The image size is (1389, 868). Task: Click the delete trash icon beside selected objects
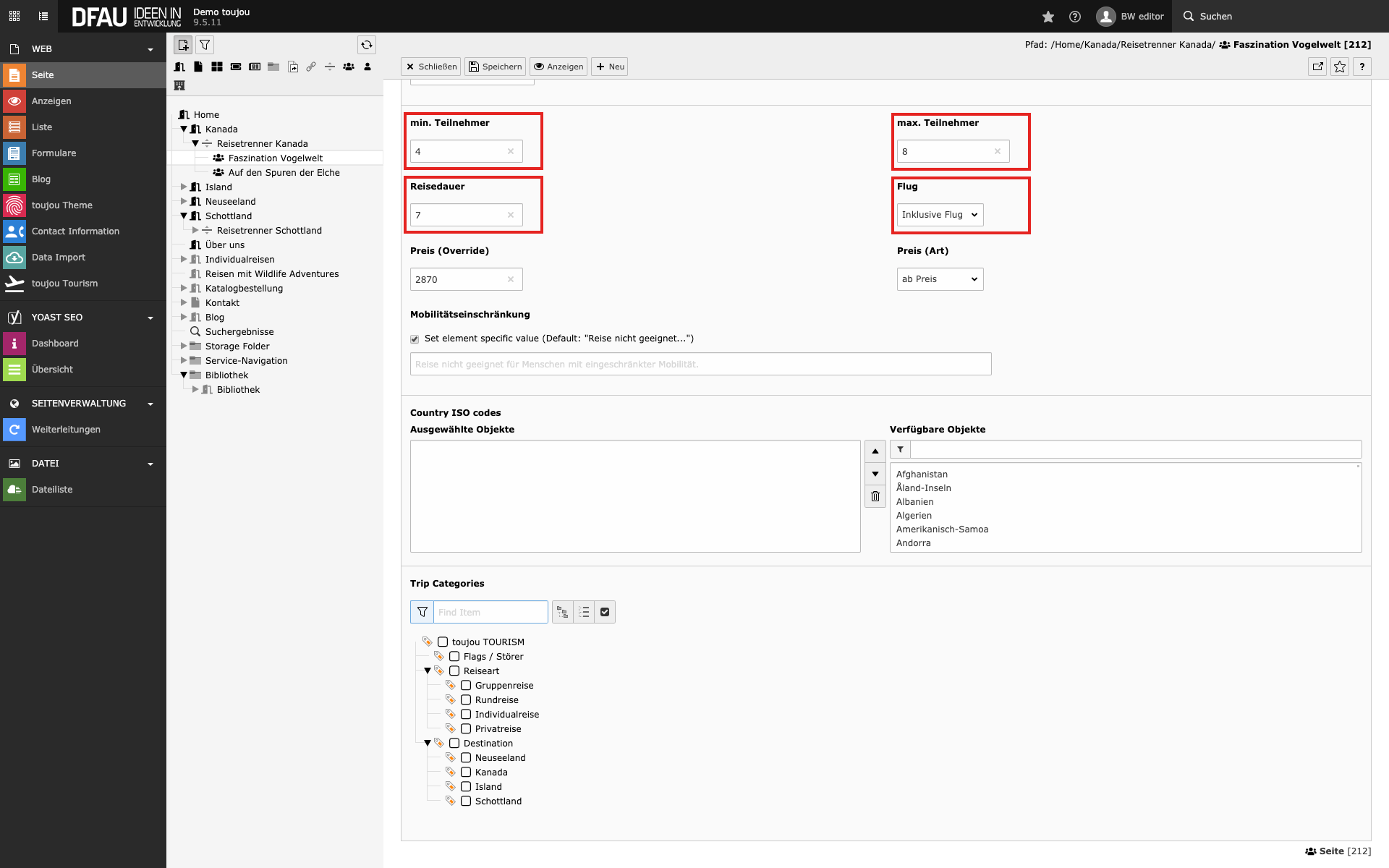pyautogui.click(x=875, y=496)
